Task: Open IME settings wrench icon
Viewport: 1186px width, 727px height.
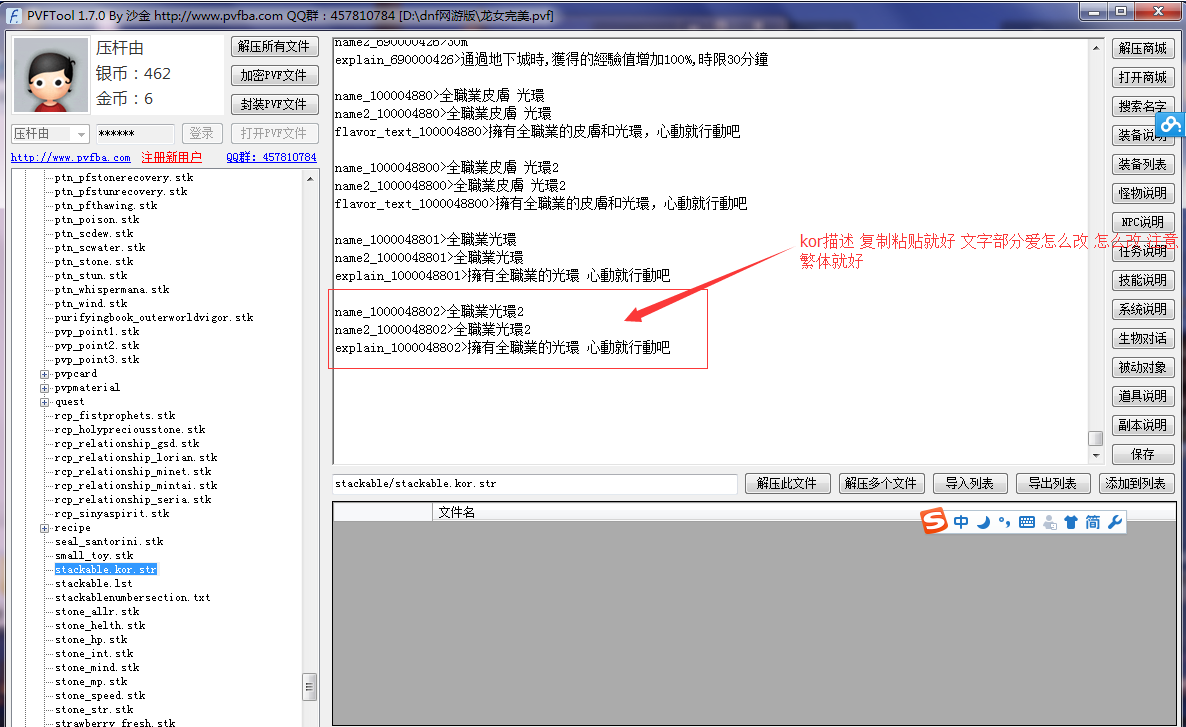Action: [1116, 522]
